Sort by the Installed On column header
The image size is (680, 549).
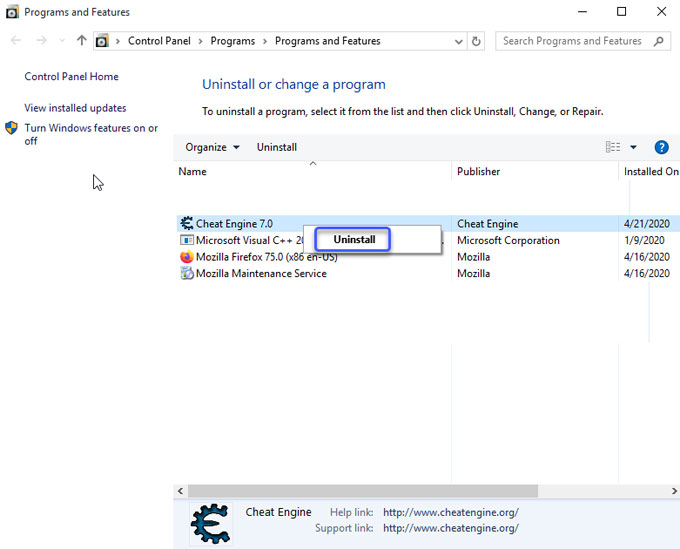(x=651, y=172)
